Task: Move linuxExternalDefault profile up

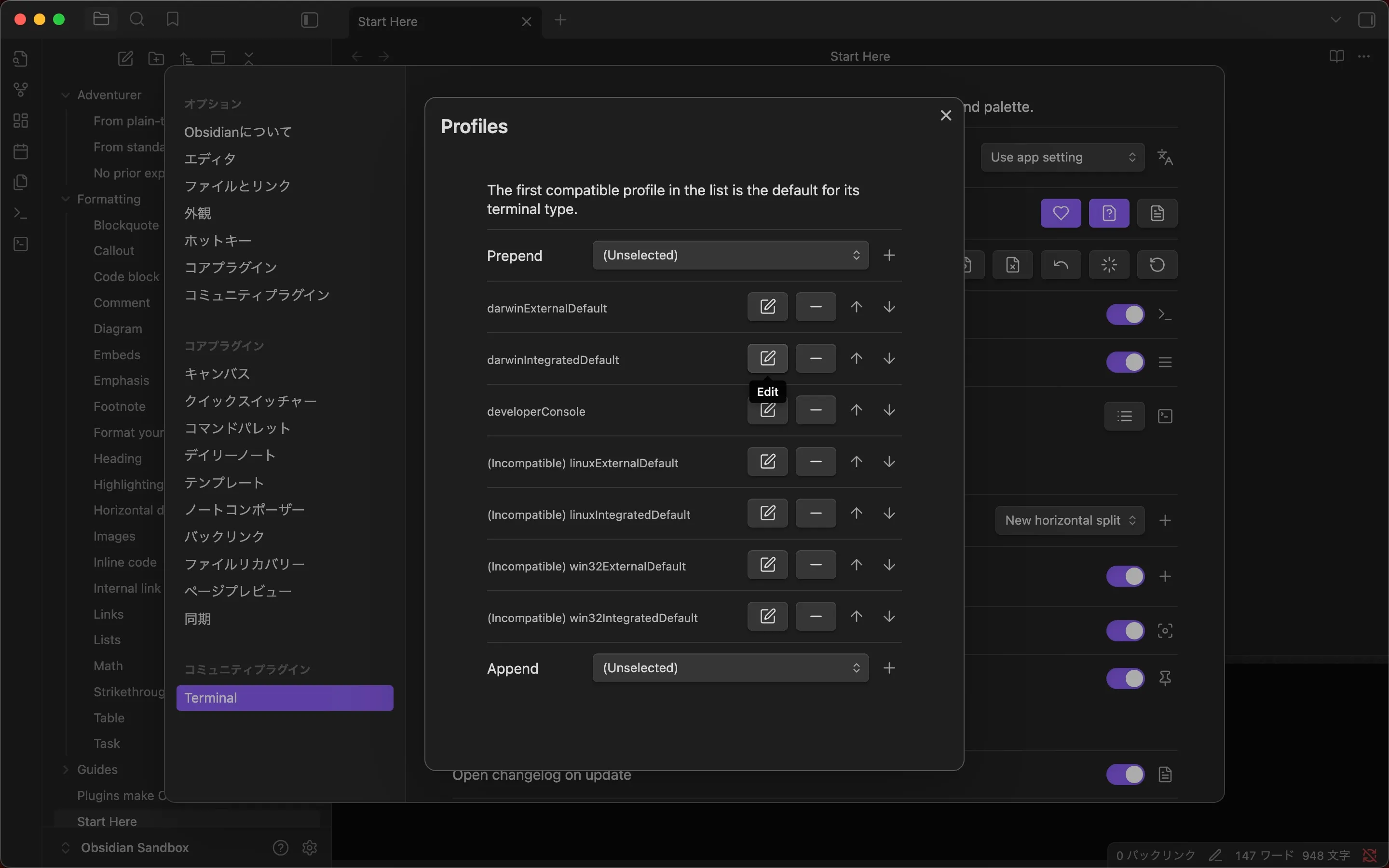Action: pyautogui.click(x=857, y=461)
